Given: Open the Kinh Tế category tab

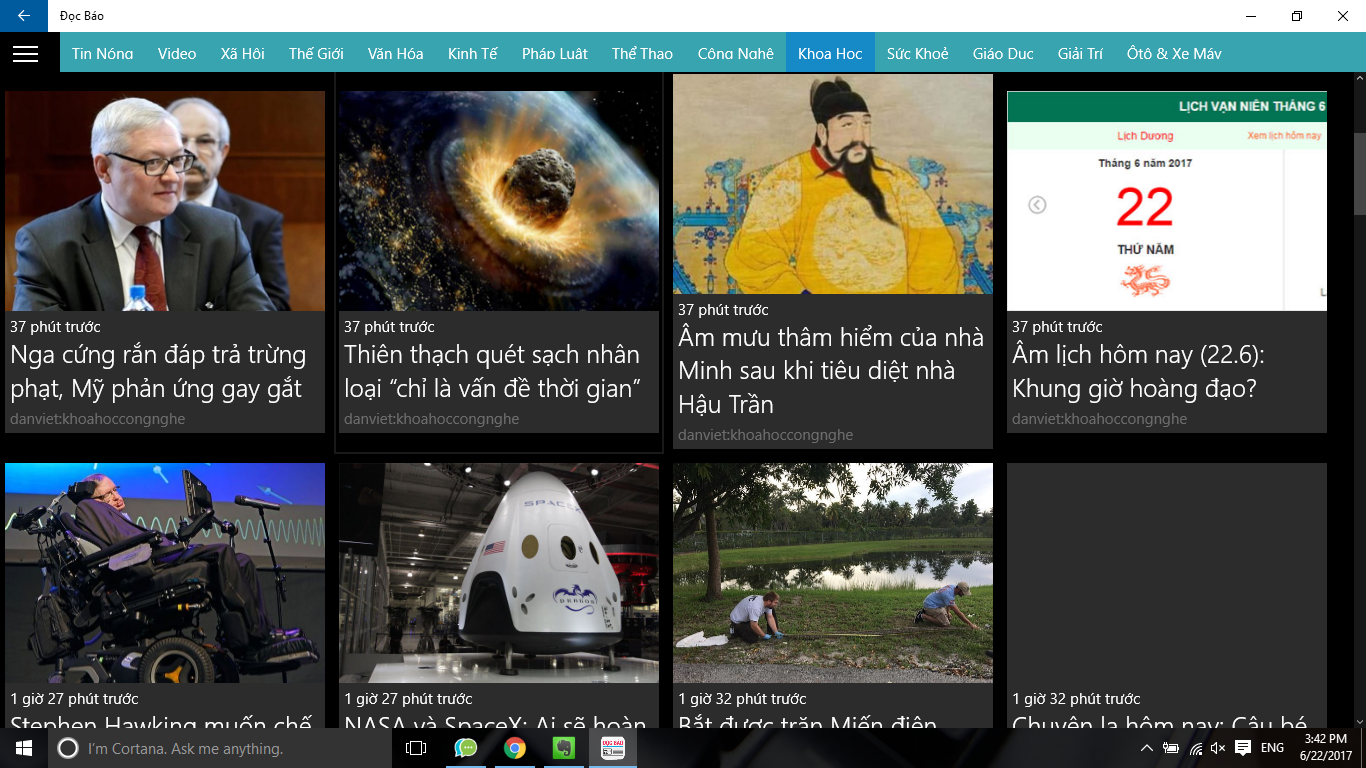Looking at the screenshot, I should [x=472, y=54].
